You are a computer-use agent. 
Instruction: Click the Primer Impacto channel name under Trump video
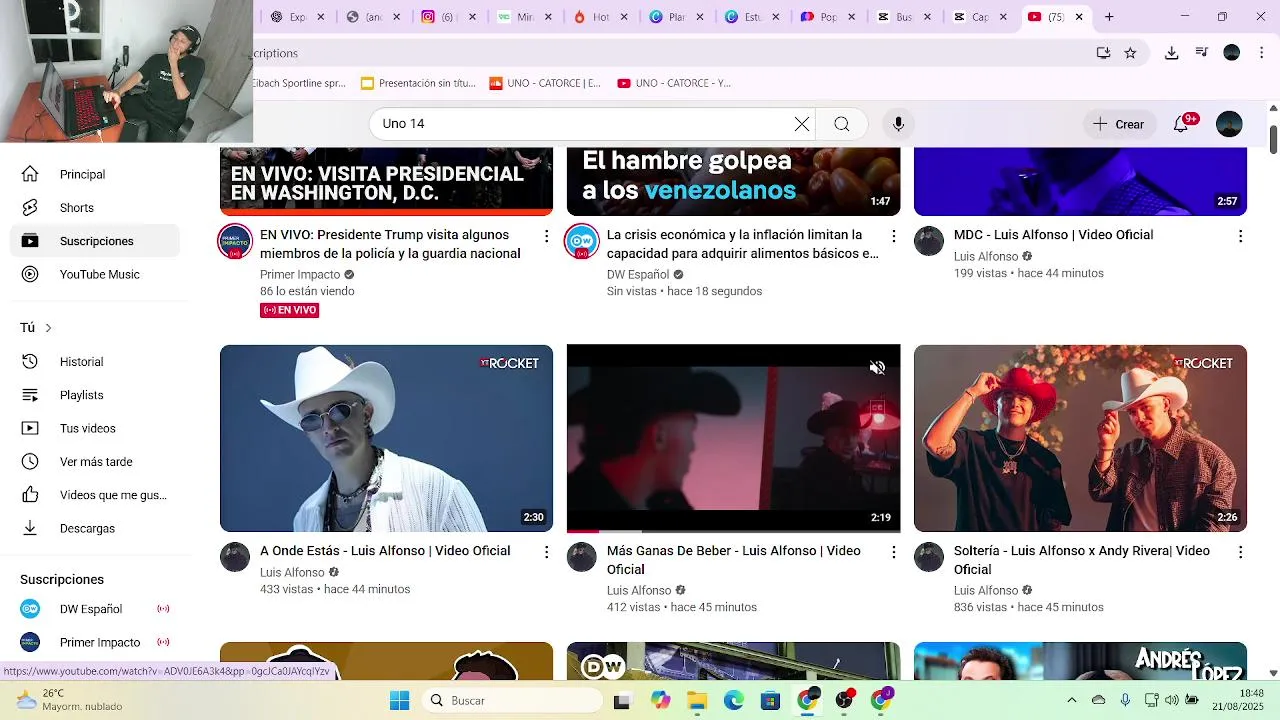(x=300, y=274)
